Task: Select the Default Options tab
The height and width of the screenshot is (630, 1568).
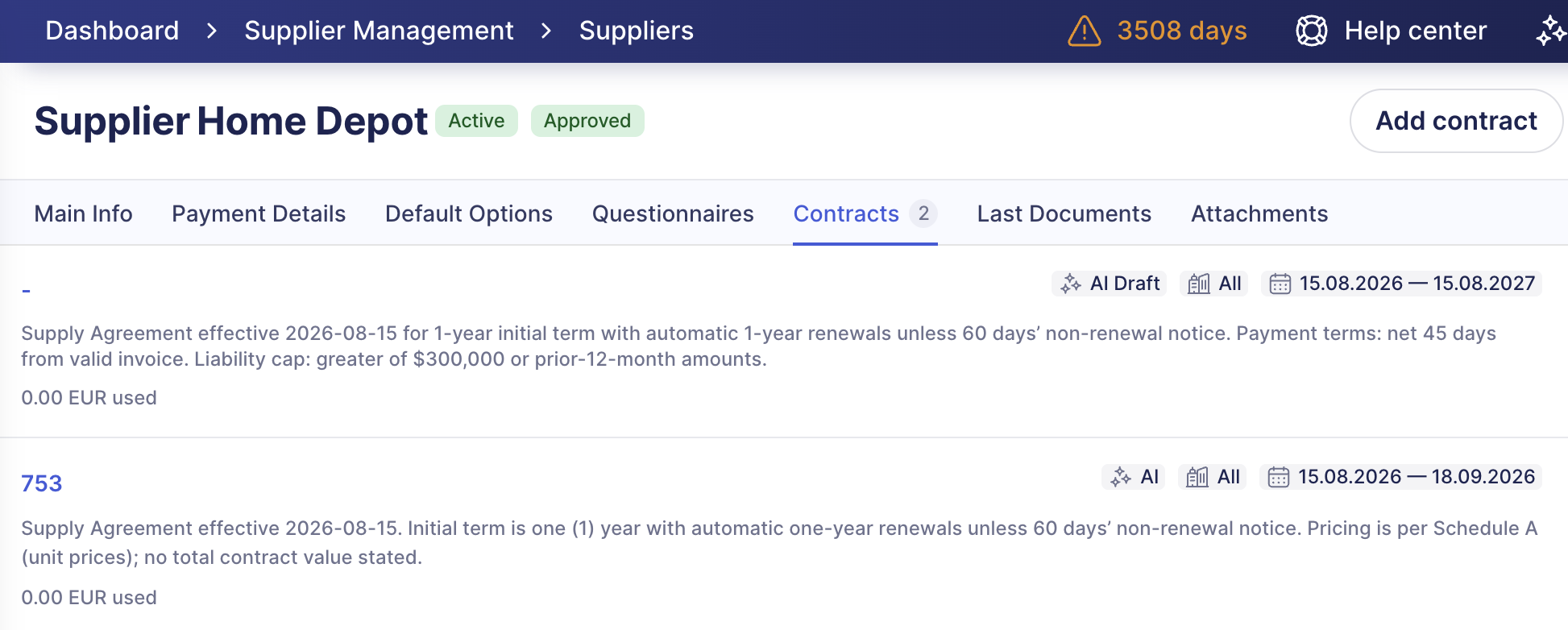Action: pyautogui.click(x=469, y=213)
